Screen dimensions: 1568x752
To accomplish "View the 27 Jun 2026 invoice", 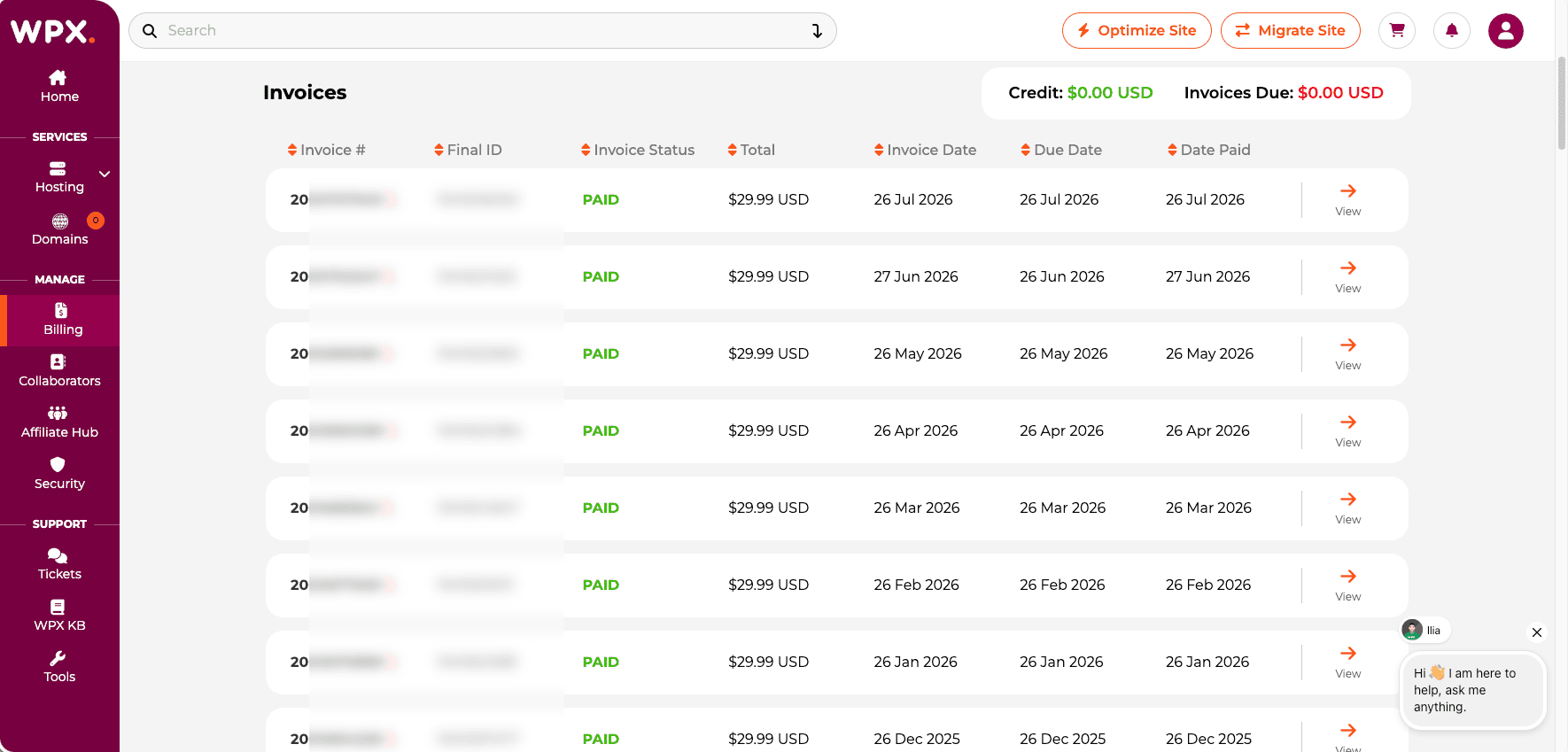I will click(x=1348, y=277).
